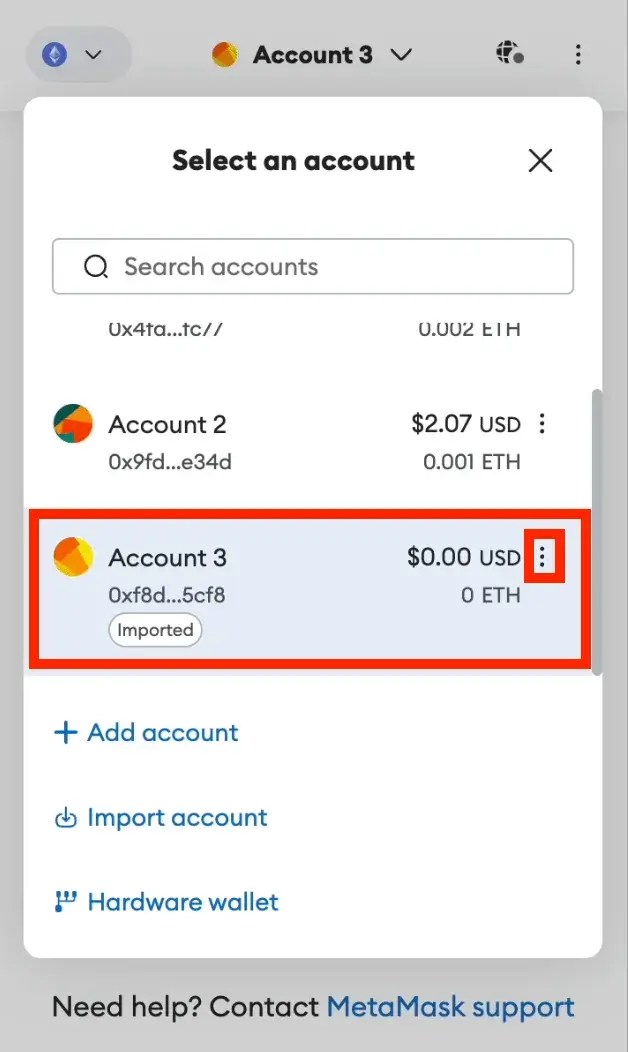Select Account 2 from the list
Image resolution: width=628 pixels, height=1052 pixels.
[x=250, y=440]
